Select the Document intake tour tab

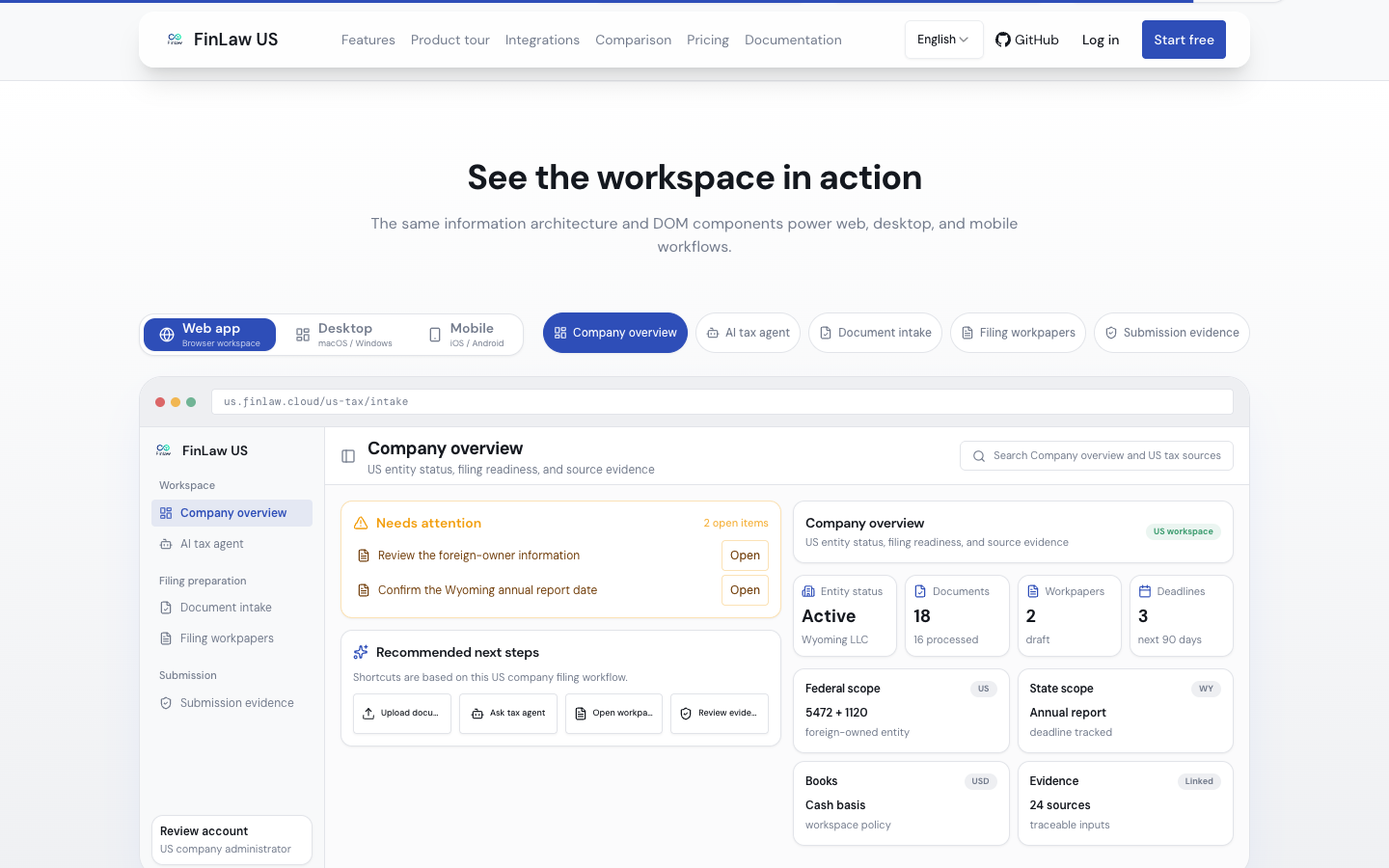click(875, 333)
